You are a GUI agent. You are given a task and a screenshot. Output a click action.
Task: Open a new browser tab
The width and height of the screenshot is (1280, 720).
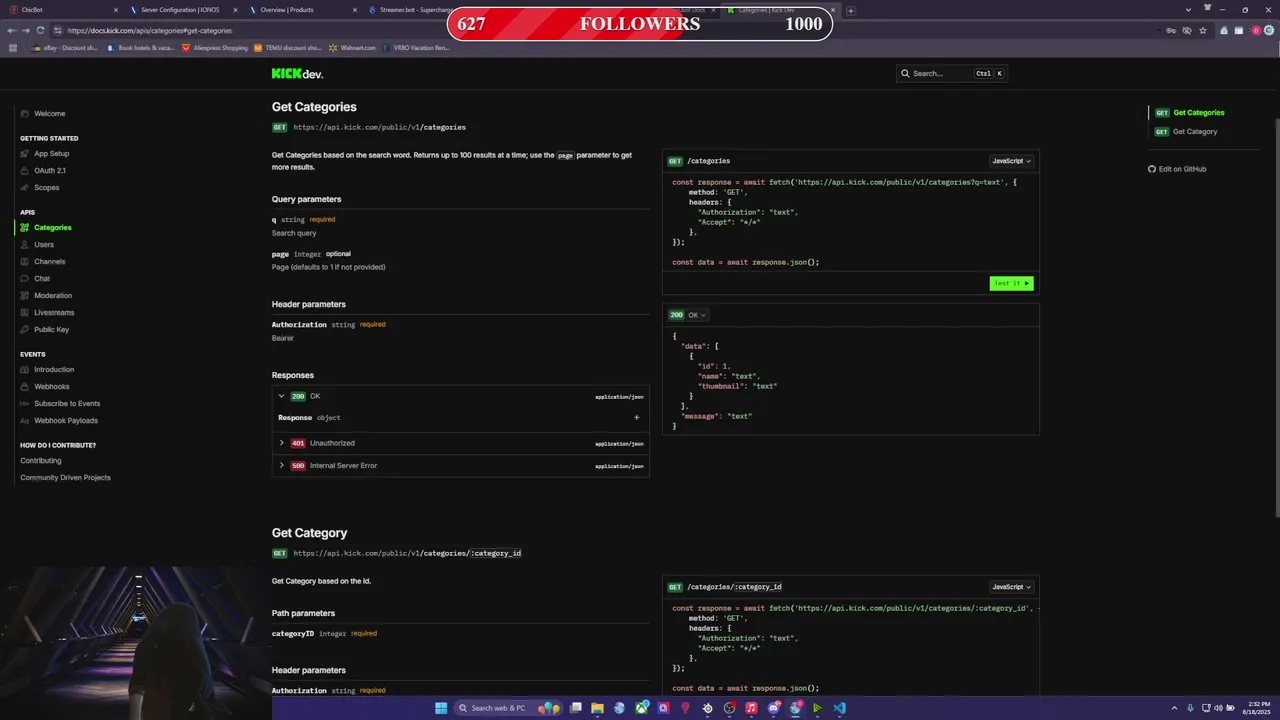tap(850, 11)
